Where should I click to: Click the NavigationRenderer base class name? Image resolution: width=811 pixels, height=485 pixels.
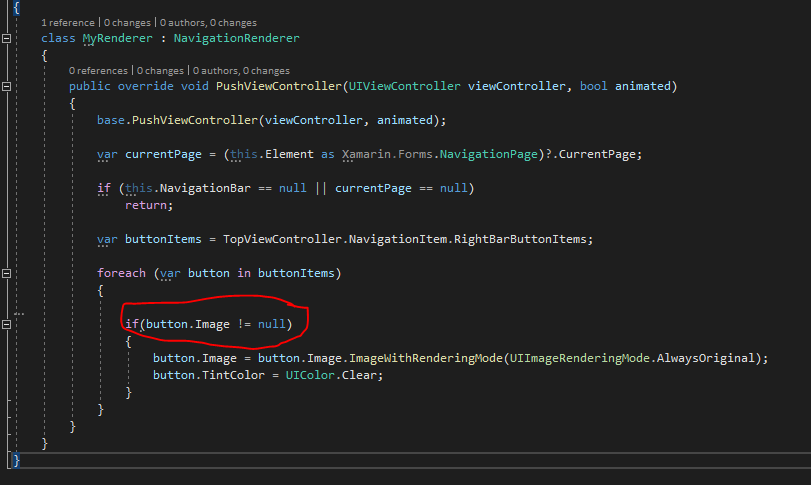pos(236,38)
